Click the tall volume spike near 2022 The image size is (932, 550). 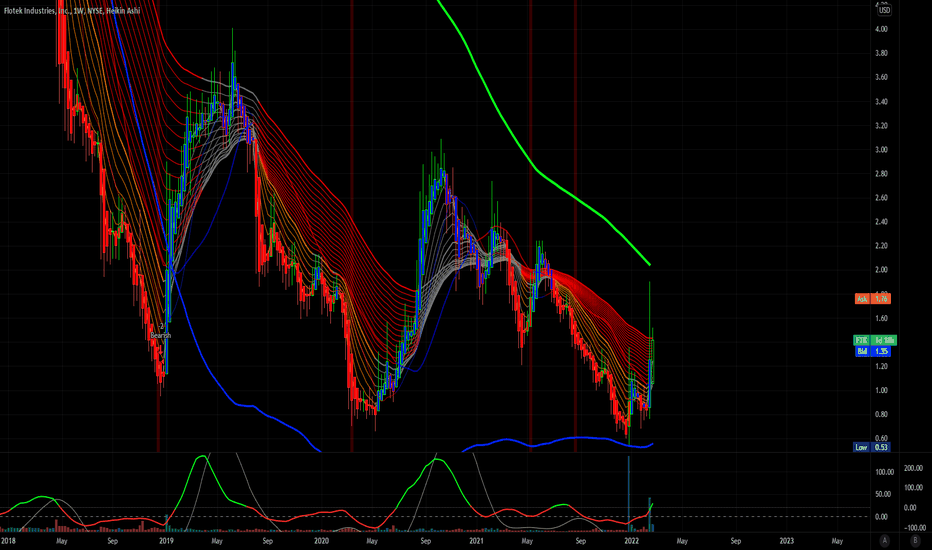point(629,494)
